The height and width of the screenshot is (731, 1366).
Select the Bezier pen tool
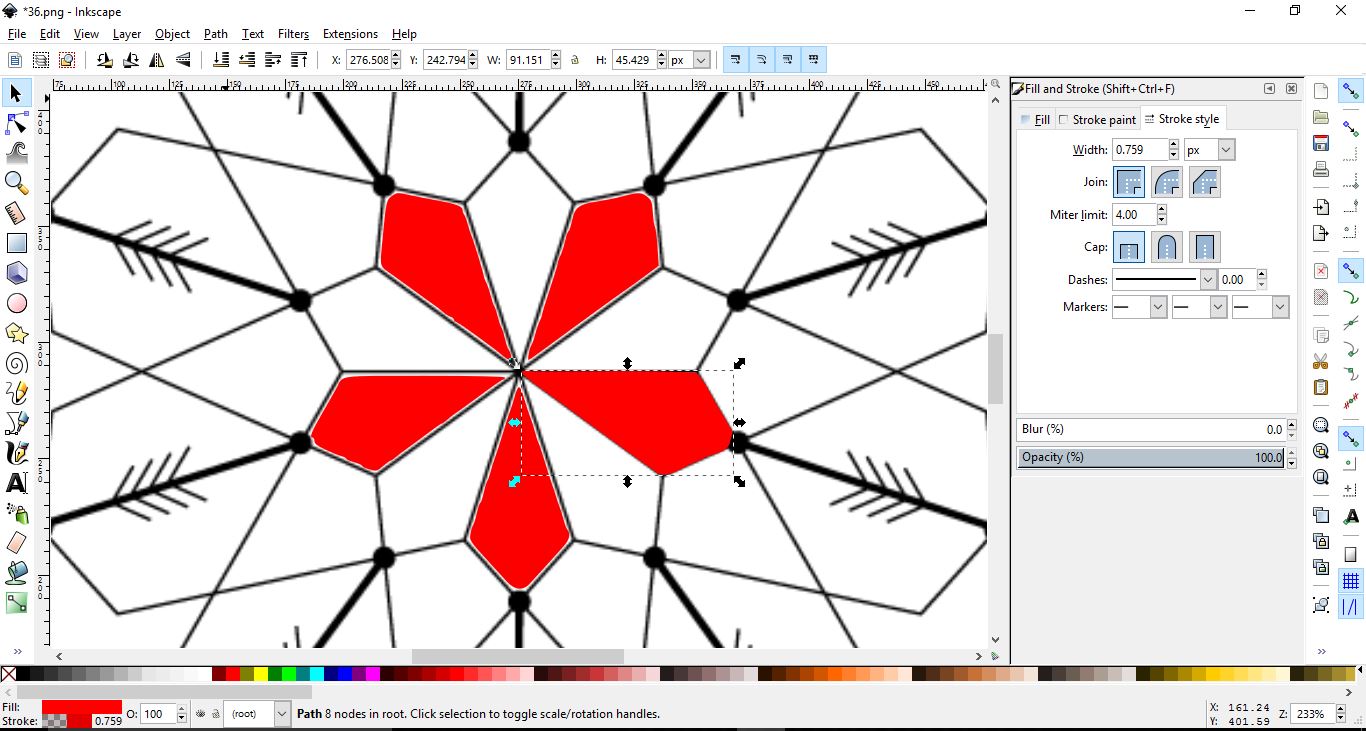click(16, 423)
